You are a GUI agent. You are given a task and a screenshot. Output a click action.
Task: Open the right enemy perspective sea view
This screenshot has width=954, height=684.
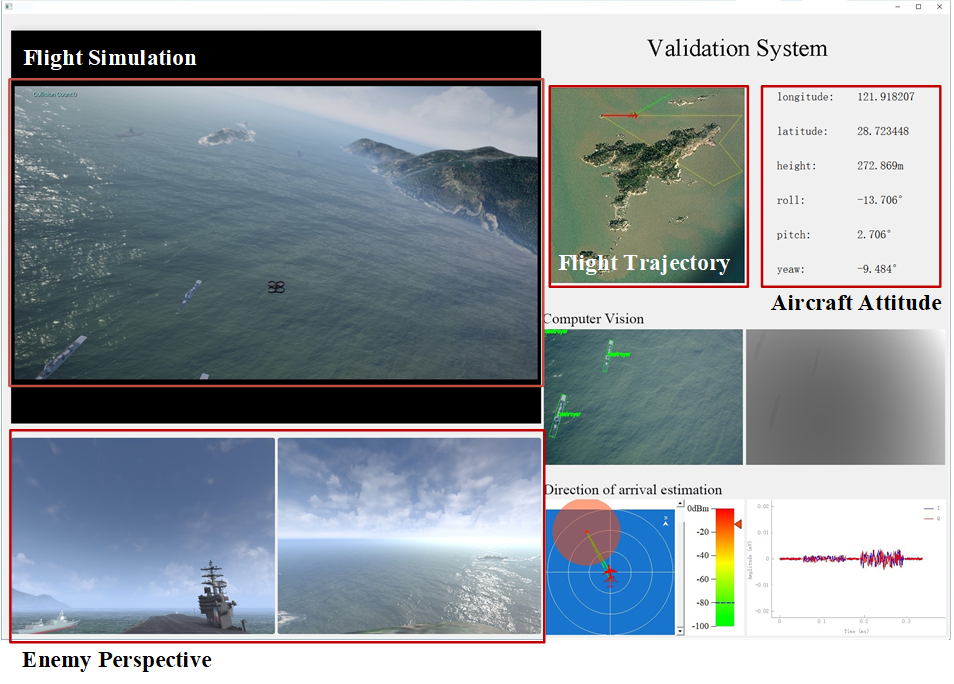[x=409, y=535]
